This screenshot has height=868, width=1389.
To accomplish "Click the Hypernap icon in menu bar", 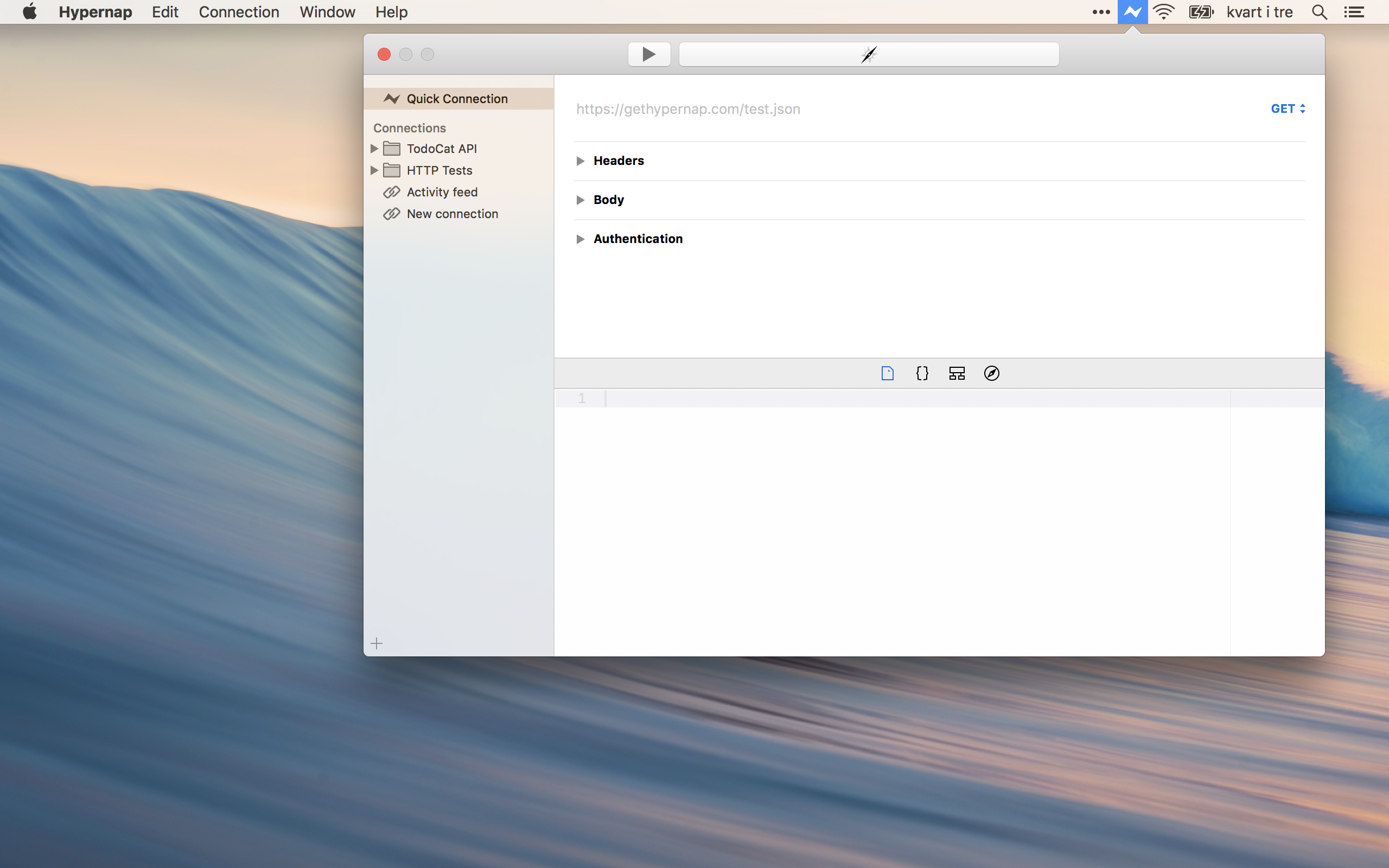I will click(1132, 12).
